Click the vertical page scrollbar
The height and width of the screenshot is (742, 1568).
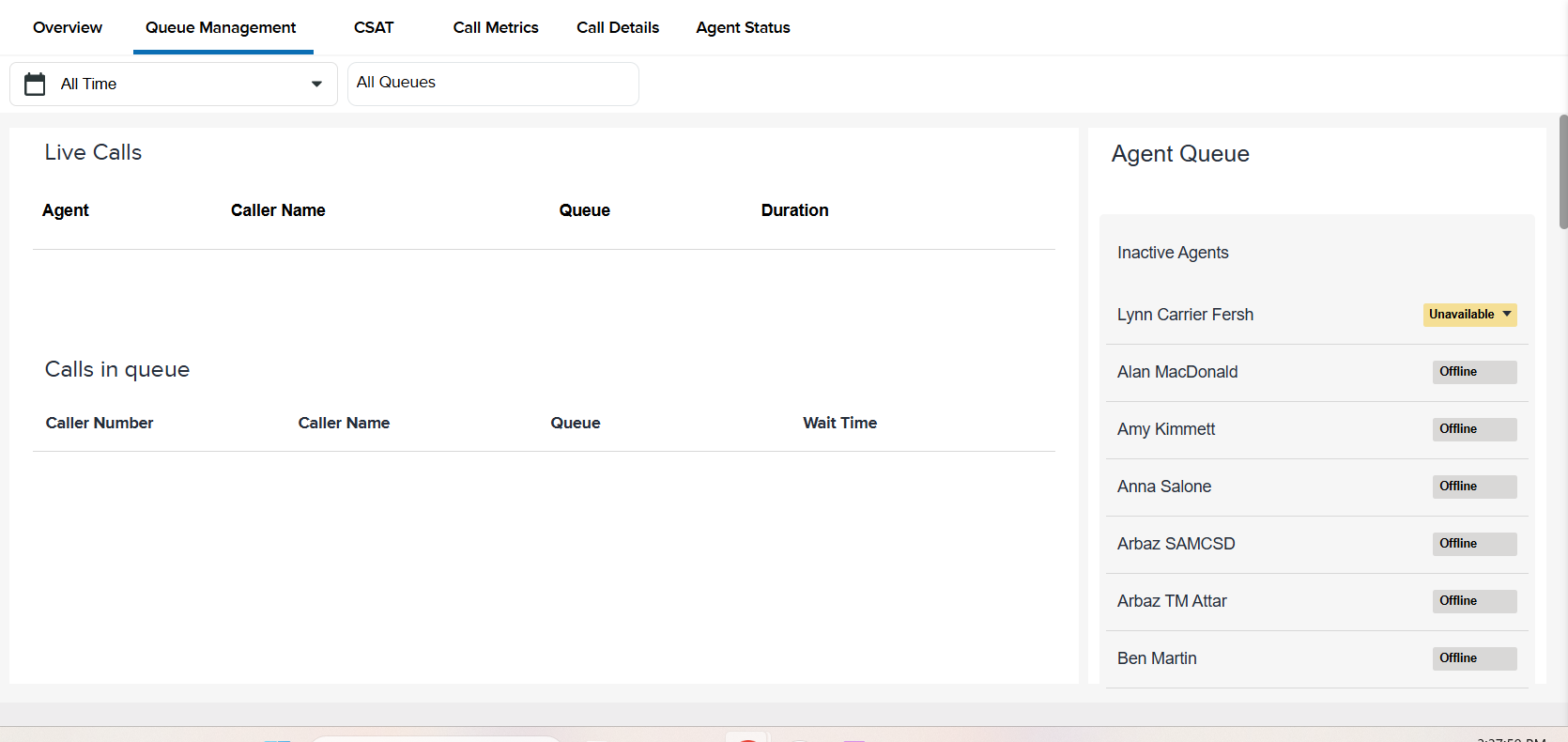(x=1562, y=172)
